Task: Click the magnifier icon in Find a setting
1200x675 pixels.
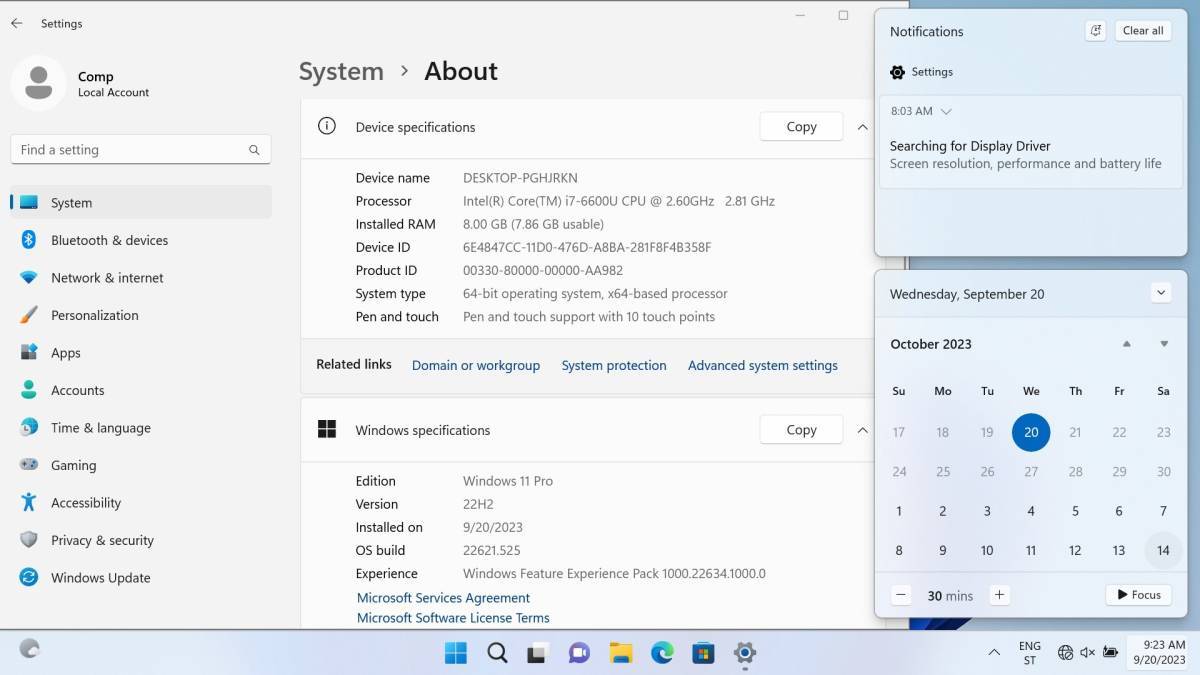Action: click(x=254, y=150)
